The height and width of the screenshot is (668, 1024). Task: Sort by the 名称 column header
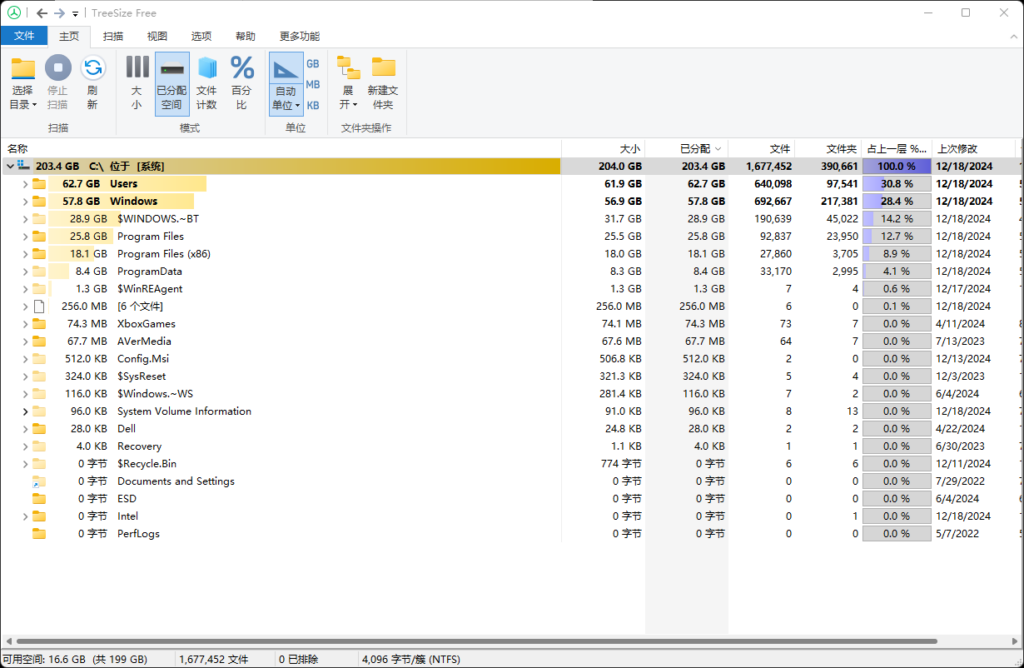pyautogui.click(x=281, y=149)
